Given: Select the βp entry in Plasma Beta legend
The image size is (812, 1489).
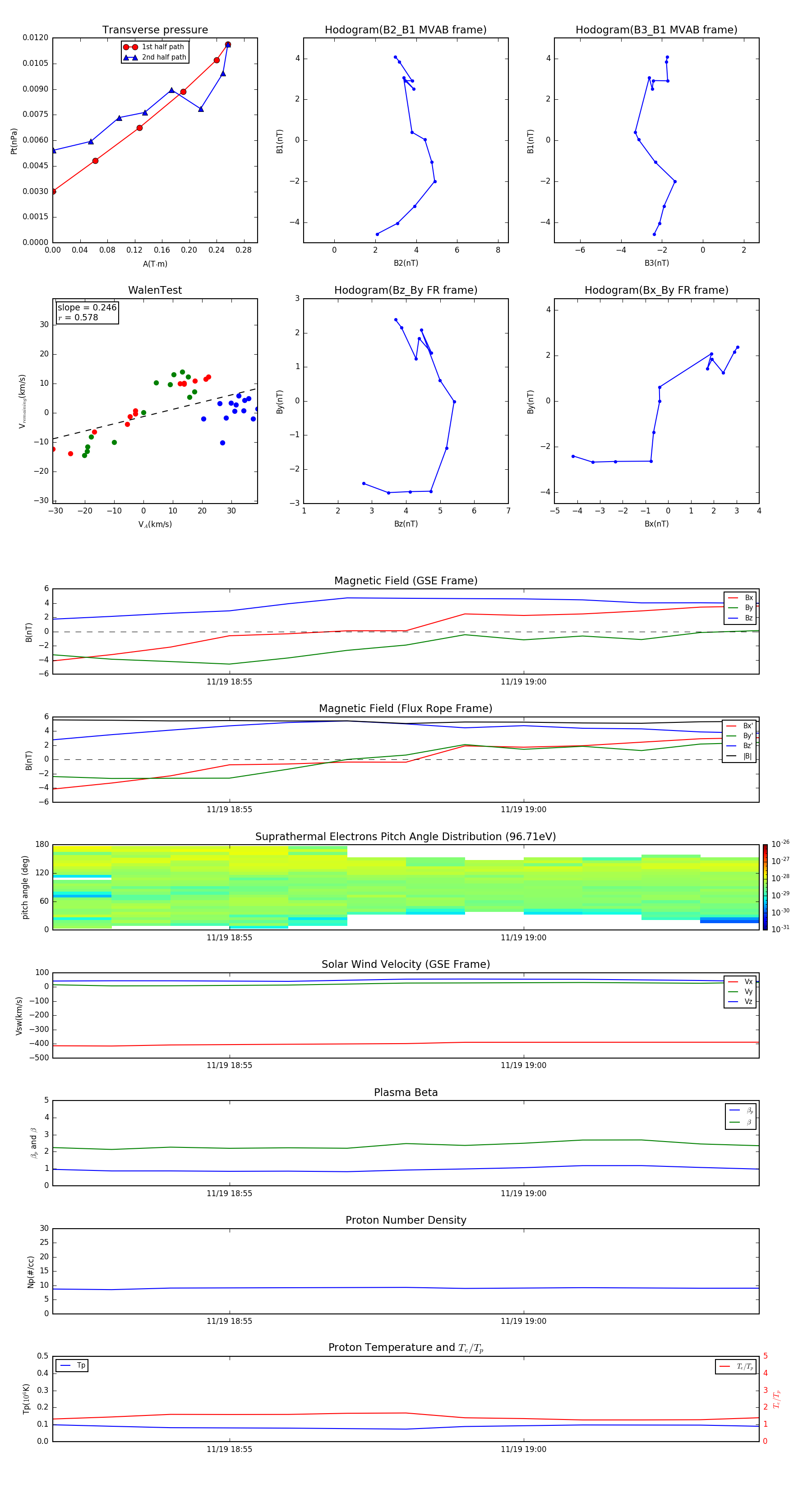Looking at the screenshot, I should [741, 1110].
